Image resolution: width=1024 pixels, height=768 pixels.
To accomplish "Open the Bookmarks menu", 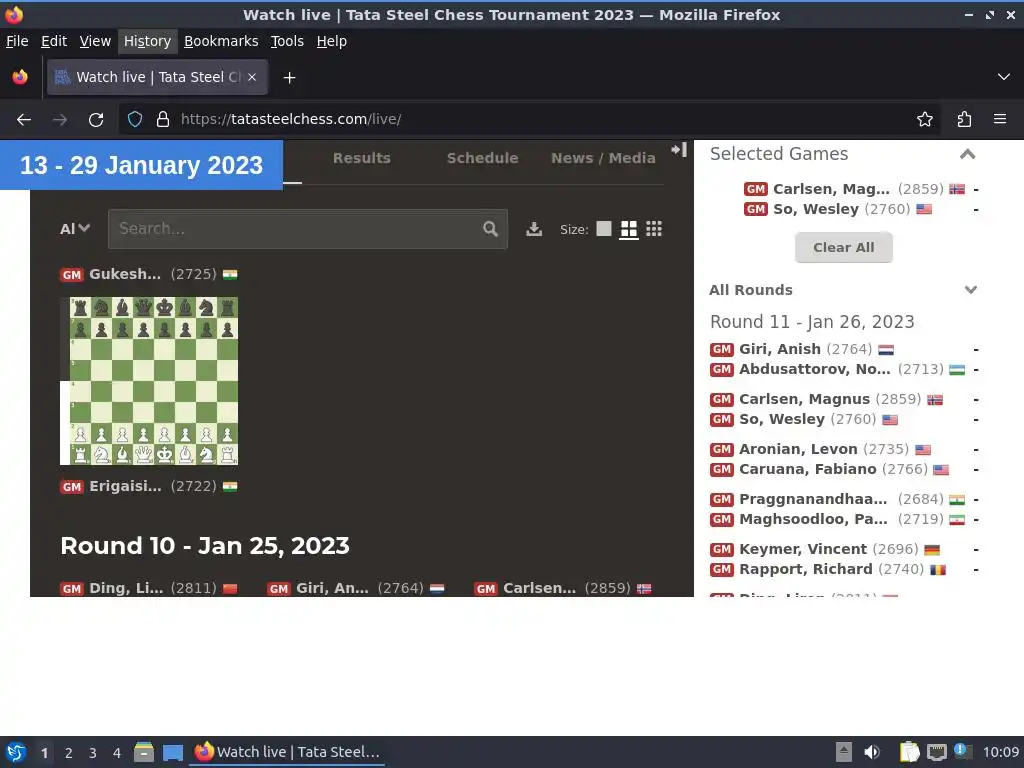I will point(221,41).
